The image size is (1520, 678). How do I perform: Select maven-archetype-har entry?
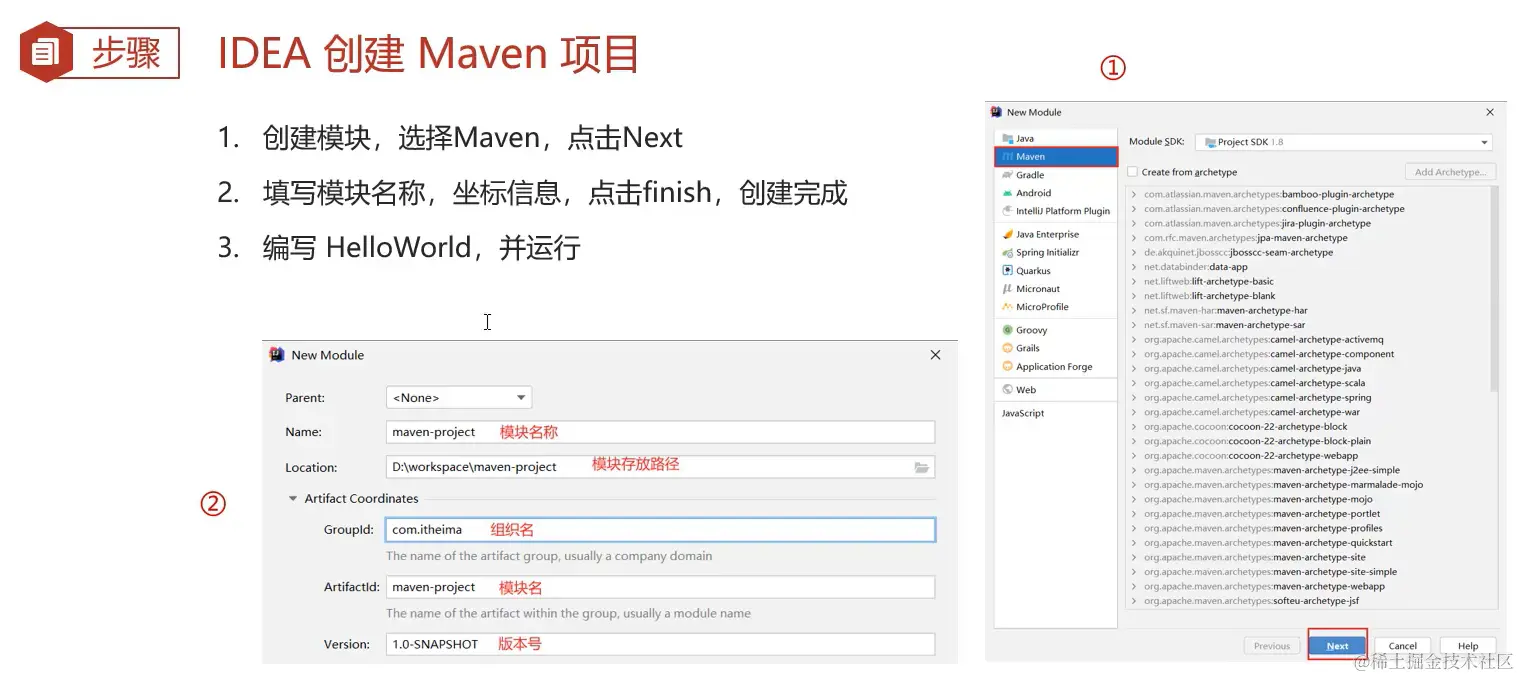[1226, 310]
